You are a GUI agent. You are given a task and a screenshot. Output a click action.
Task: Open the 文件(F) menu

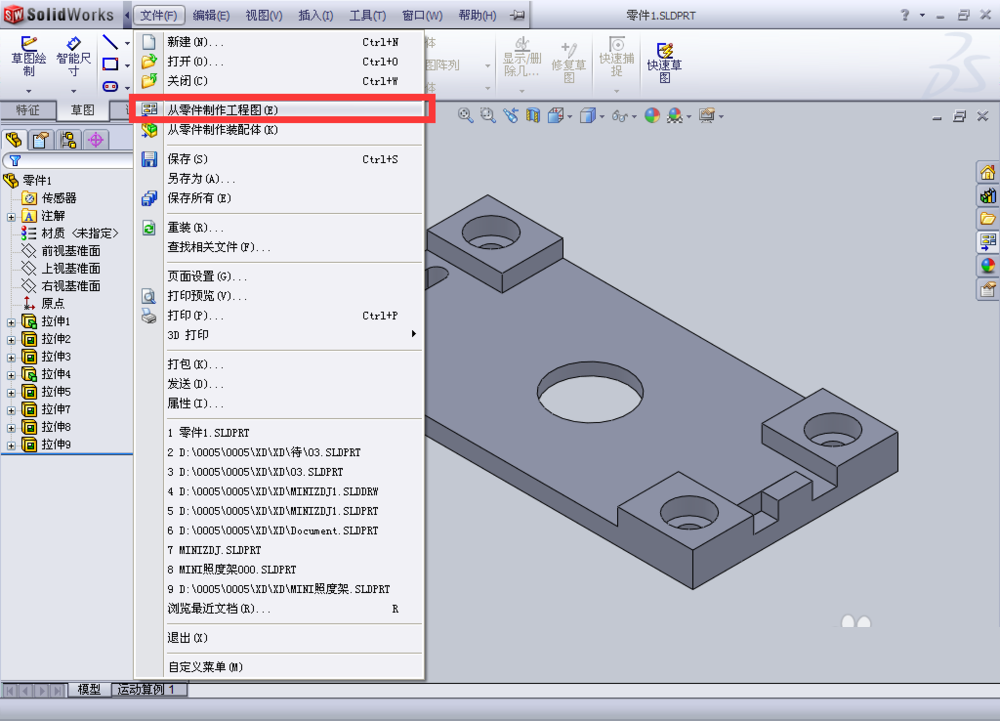click(x=159, y=15)
